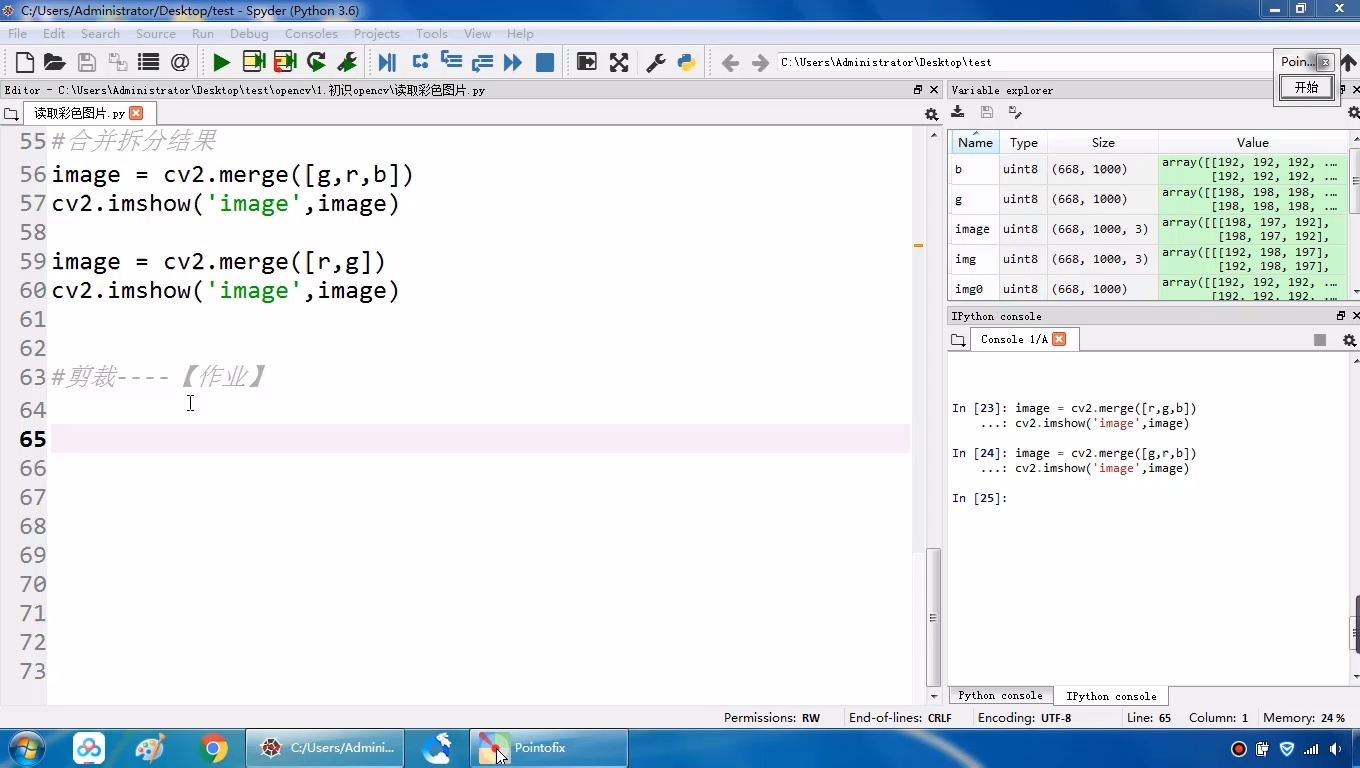Open the editor pane options gear
Viewport: 1360px width, 768px height.
tap(931, 114)
